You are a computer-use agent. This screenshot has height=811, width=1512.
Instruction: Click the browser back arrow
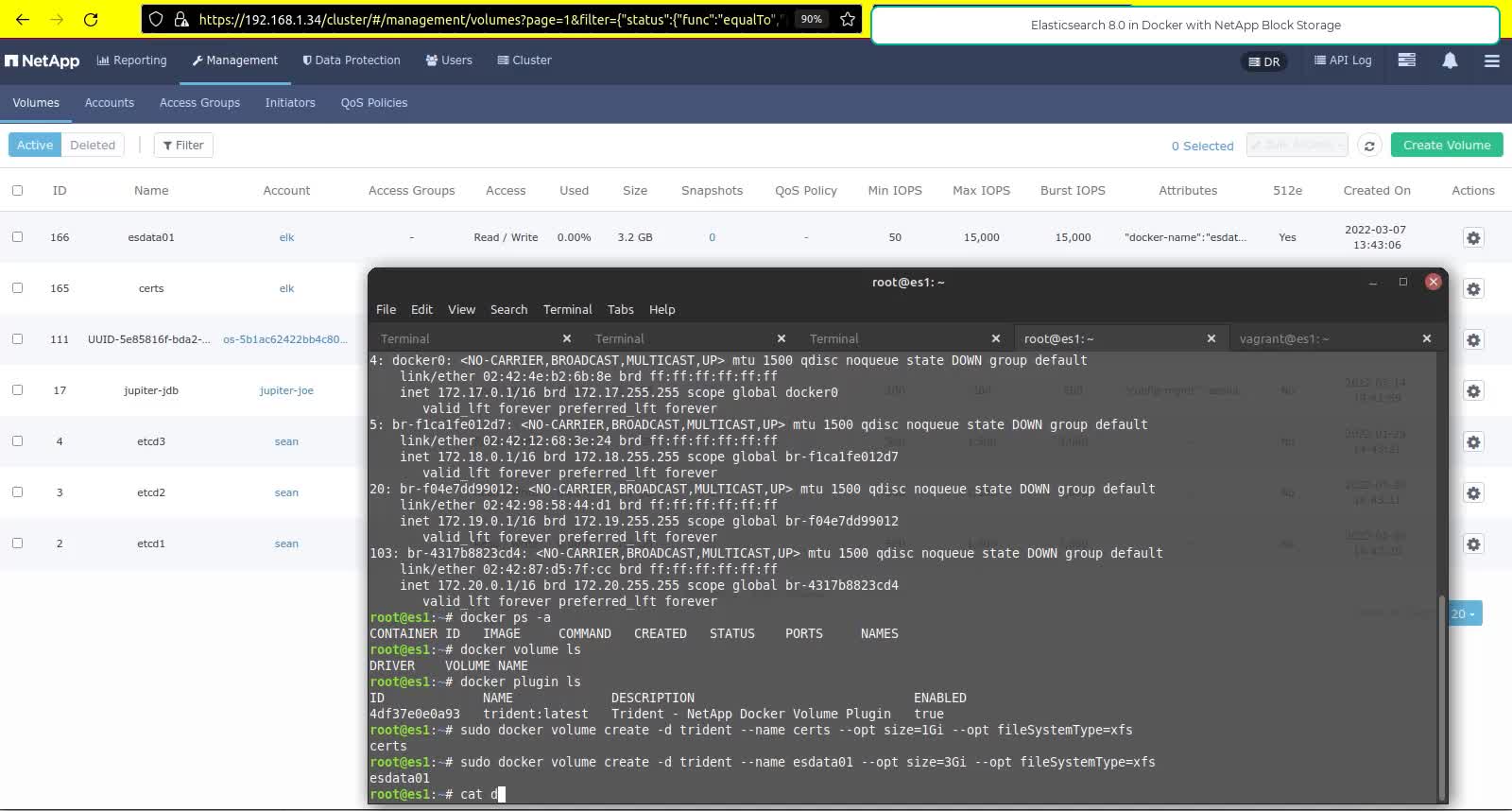(23, 19)
